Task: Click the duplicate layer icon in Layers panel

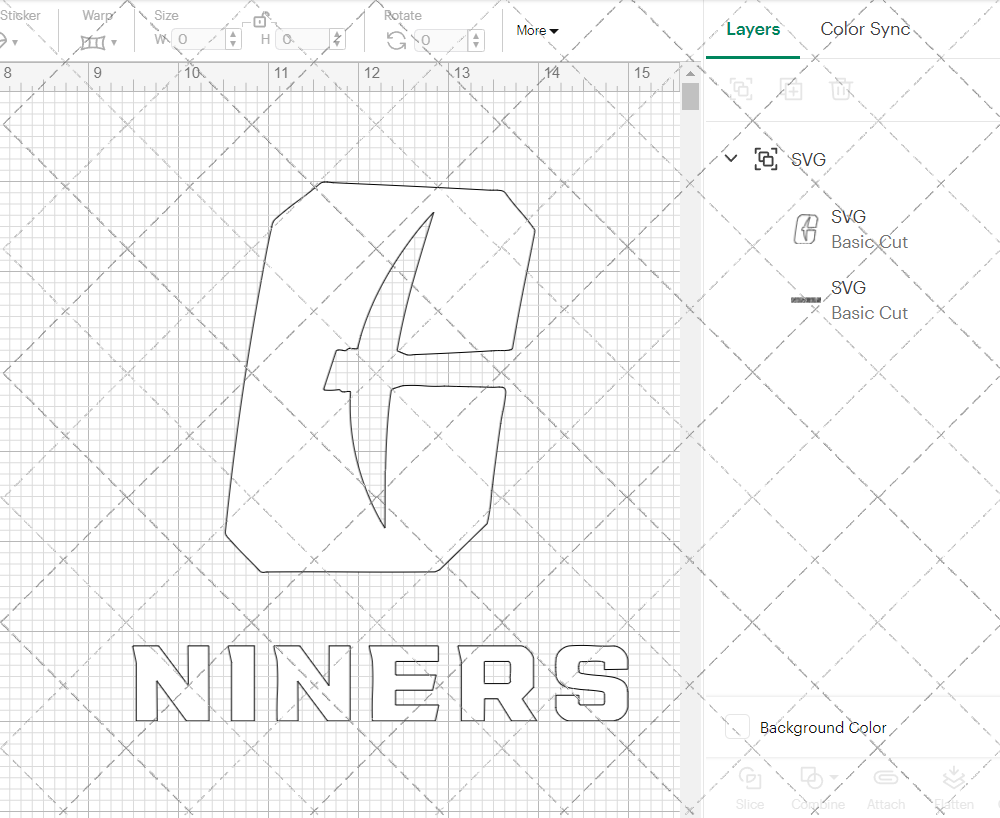Action: coord(791,89)
